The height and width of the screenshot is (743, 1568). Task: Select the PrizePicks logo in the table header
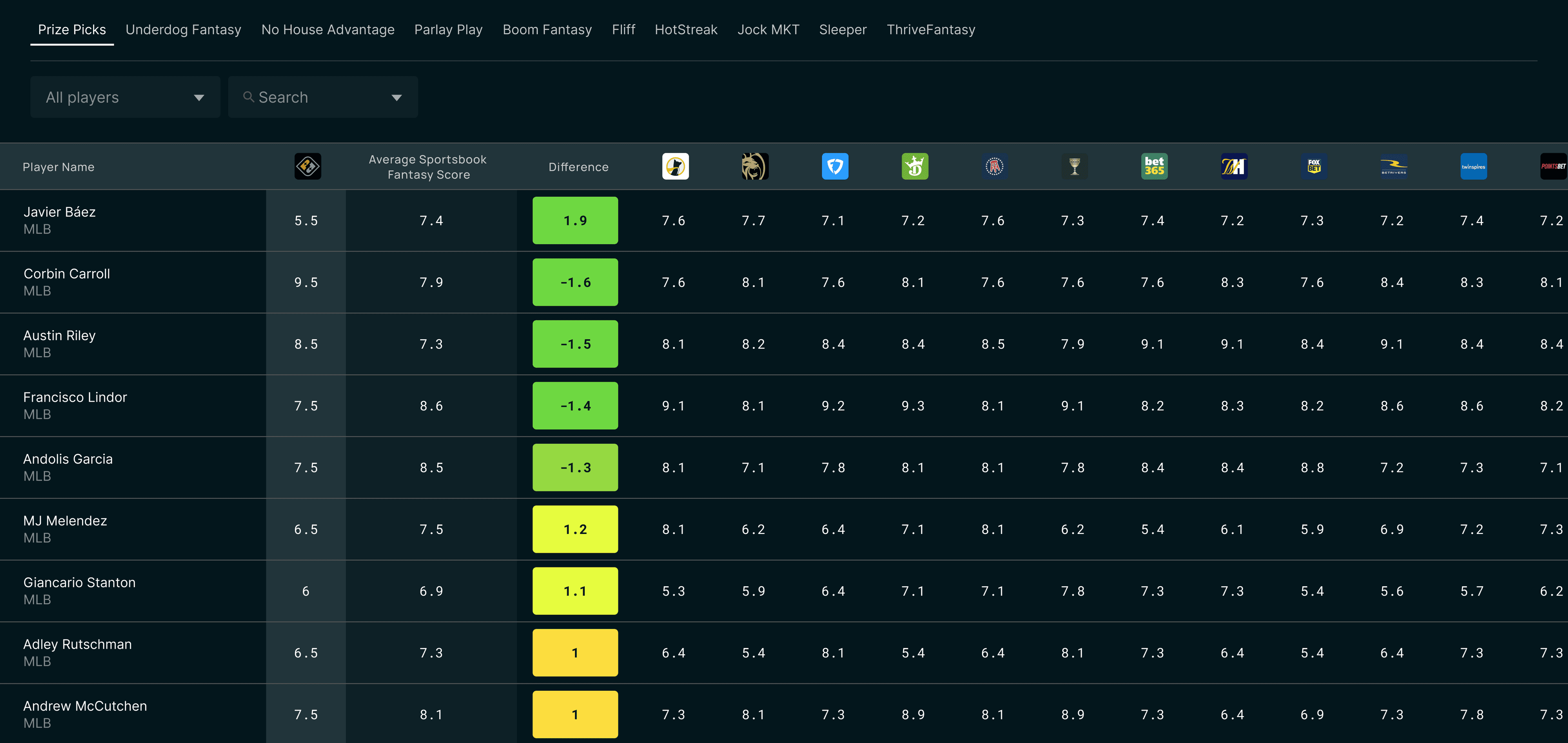(x=306, y=166)
